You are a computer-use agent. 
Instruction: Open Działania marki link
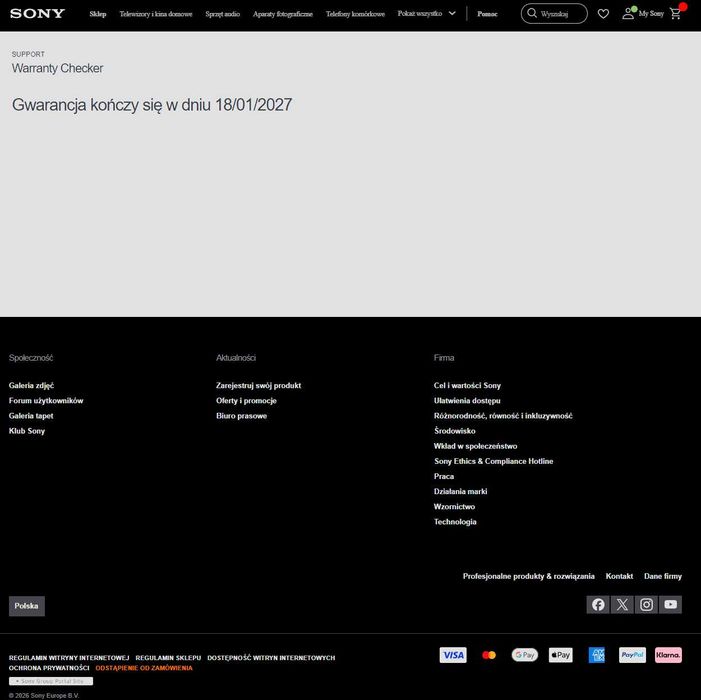pyautogui.click(x=460, y=491)
